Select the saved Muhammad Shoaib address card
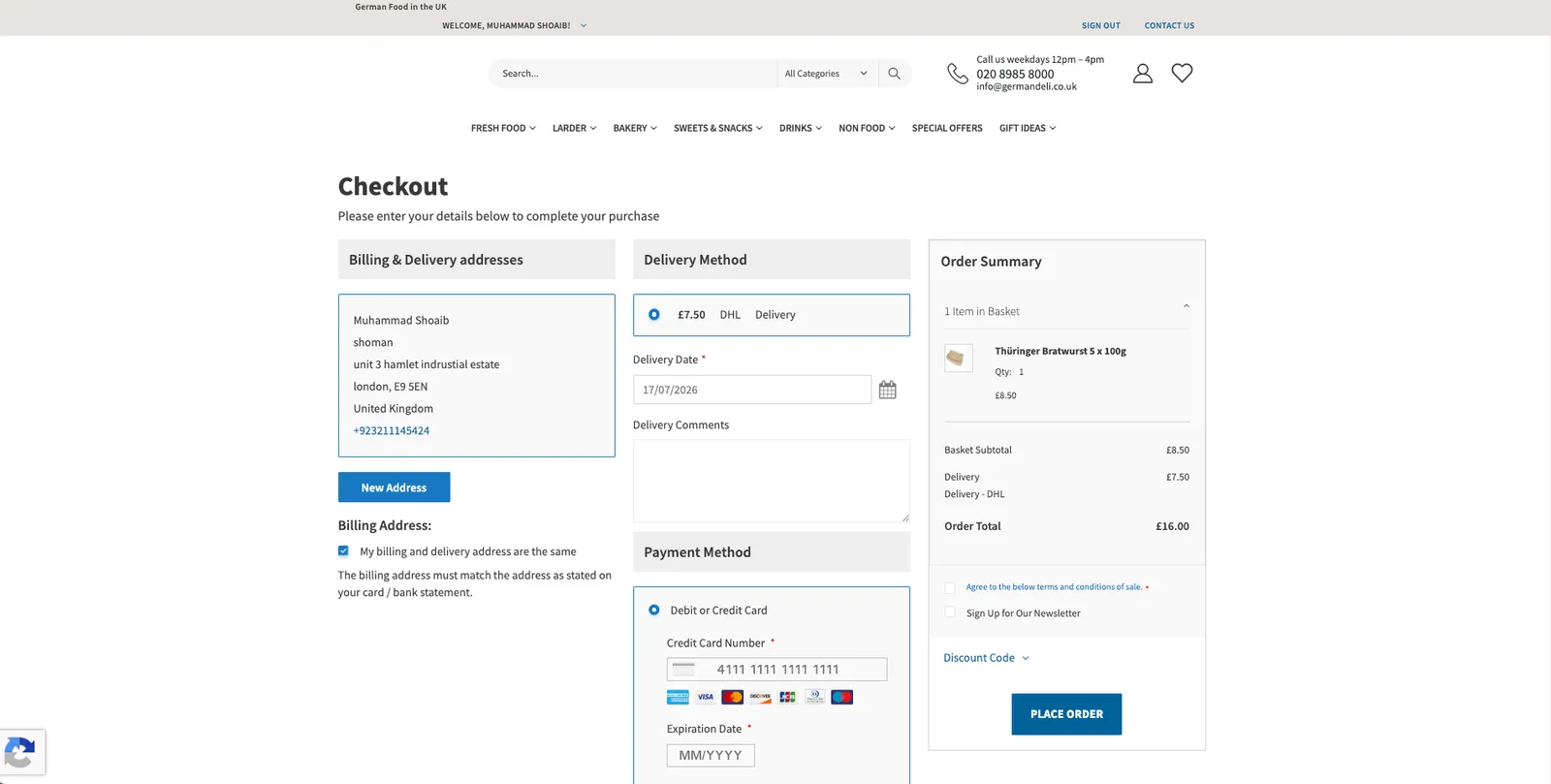This screenshot has width=1551, height=784. (476, 376)
